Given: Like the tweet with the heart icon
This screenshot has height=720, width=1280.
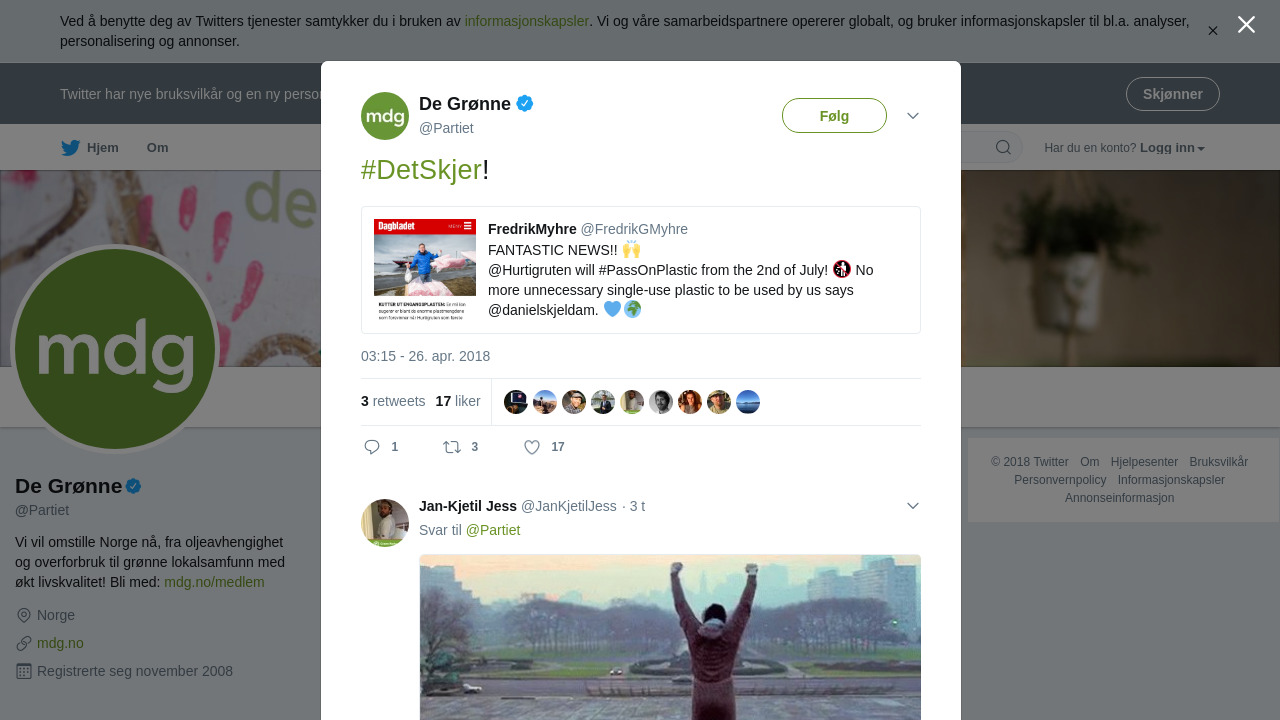Looking at the screenshot, I should (532, 447).
